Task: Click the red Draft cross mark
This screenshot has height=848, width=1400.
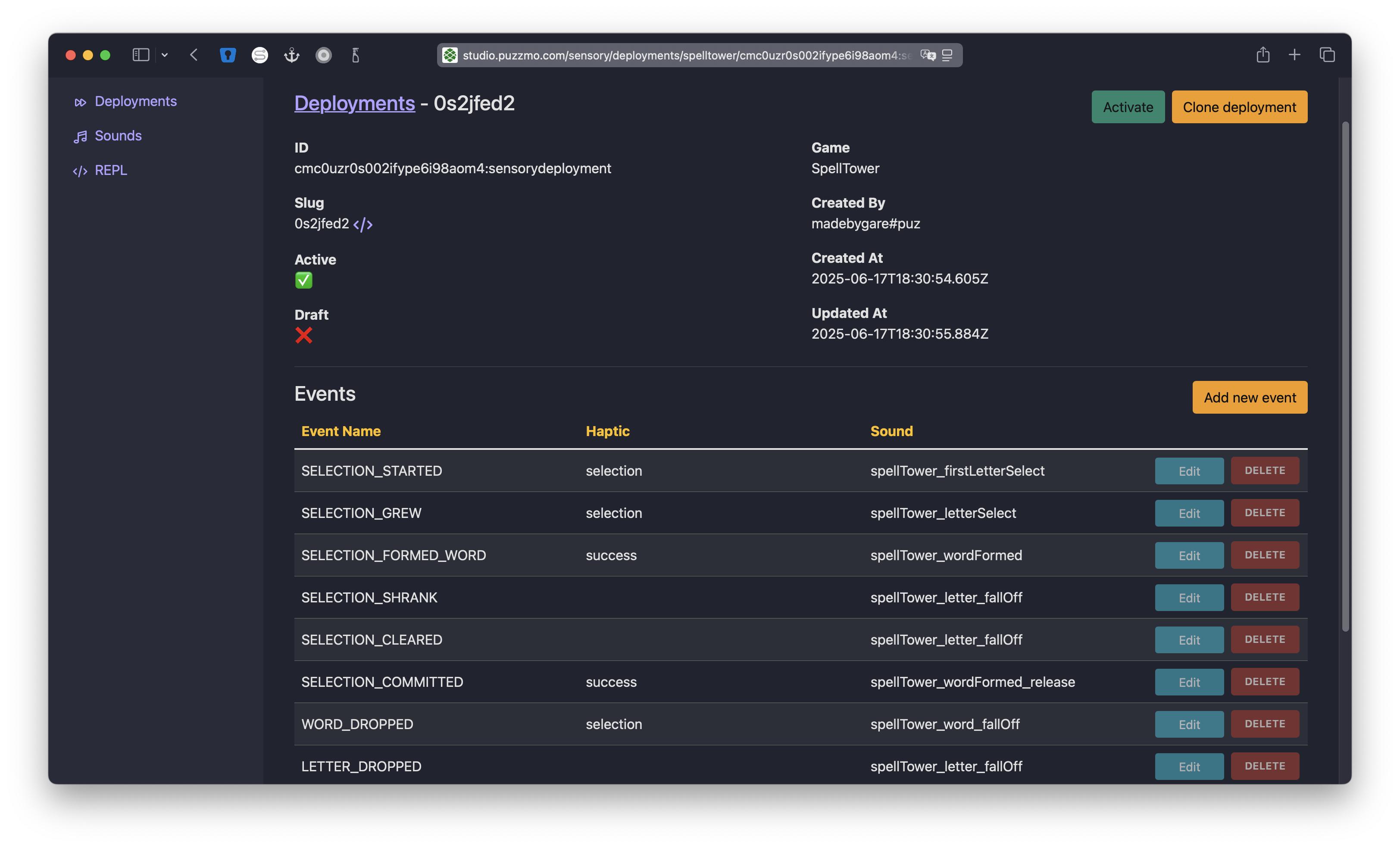Action: [x=303, y=335]
